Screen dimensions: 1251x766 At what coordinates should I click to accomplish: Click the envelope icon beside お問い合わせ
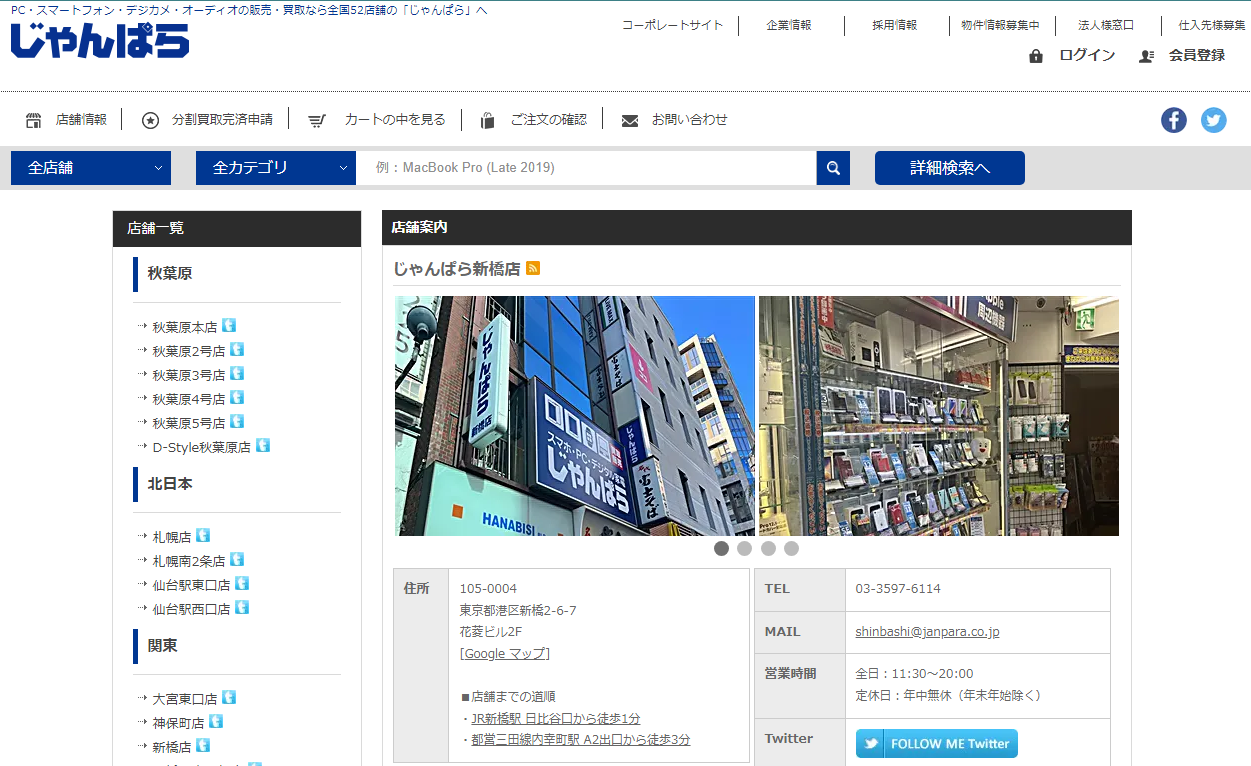(630, 120)
